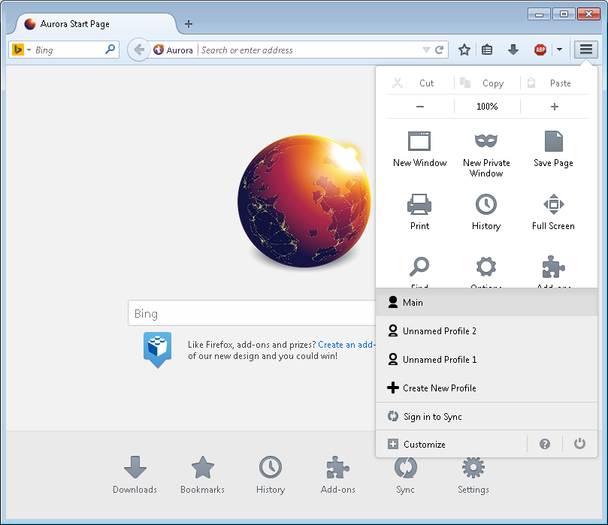Select the Aurora Start Page tab
Viewport: 608px width, 525px height.
pyautogui.click(x=95, y=24)
